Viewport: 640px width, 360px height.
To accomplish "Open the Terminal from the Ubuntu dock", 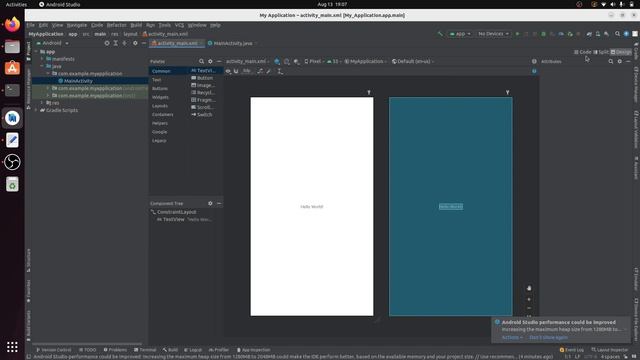I will point(12,90).
